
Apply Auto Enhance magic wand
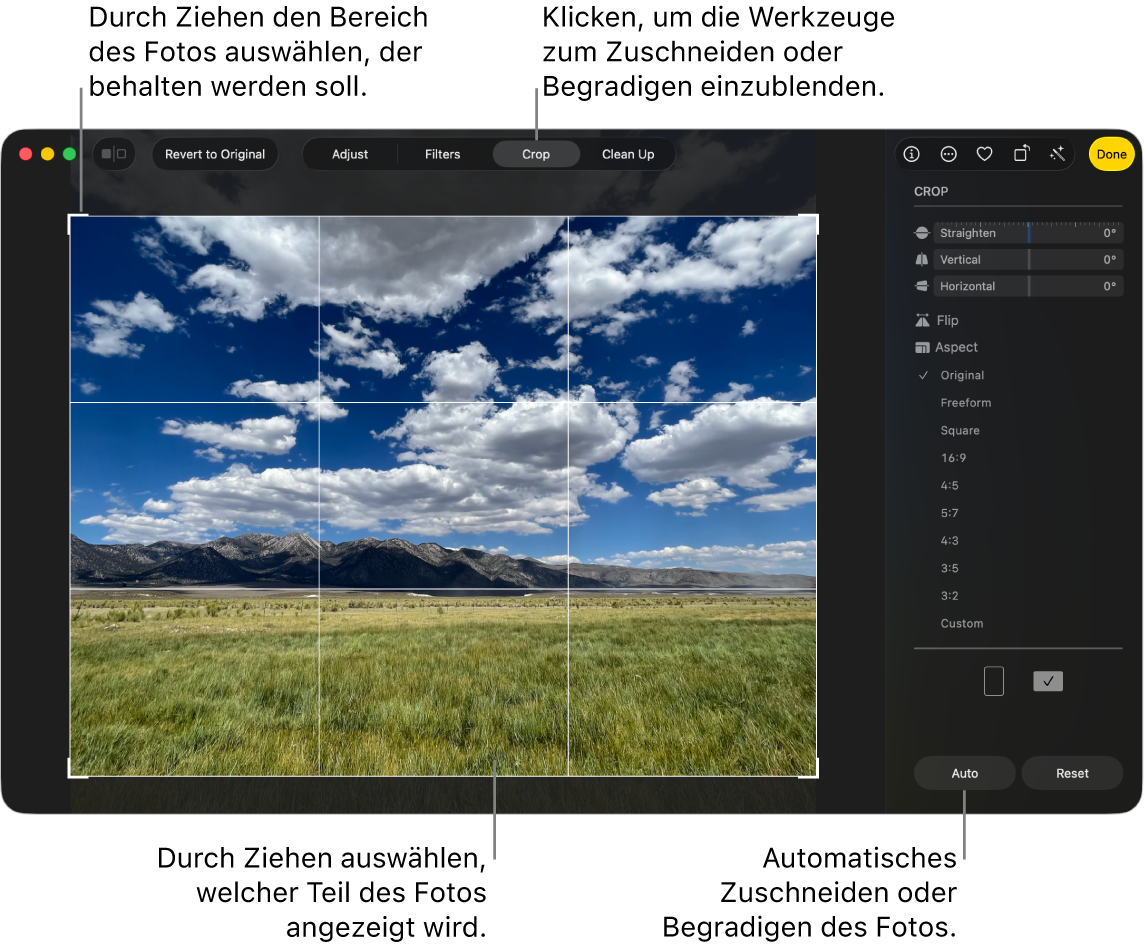pyautogui.click(x=1057, y=154)
